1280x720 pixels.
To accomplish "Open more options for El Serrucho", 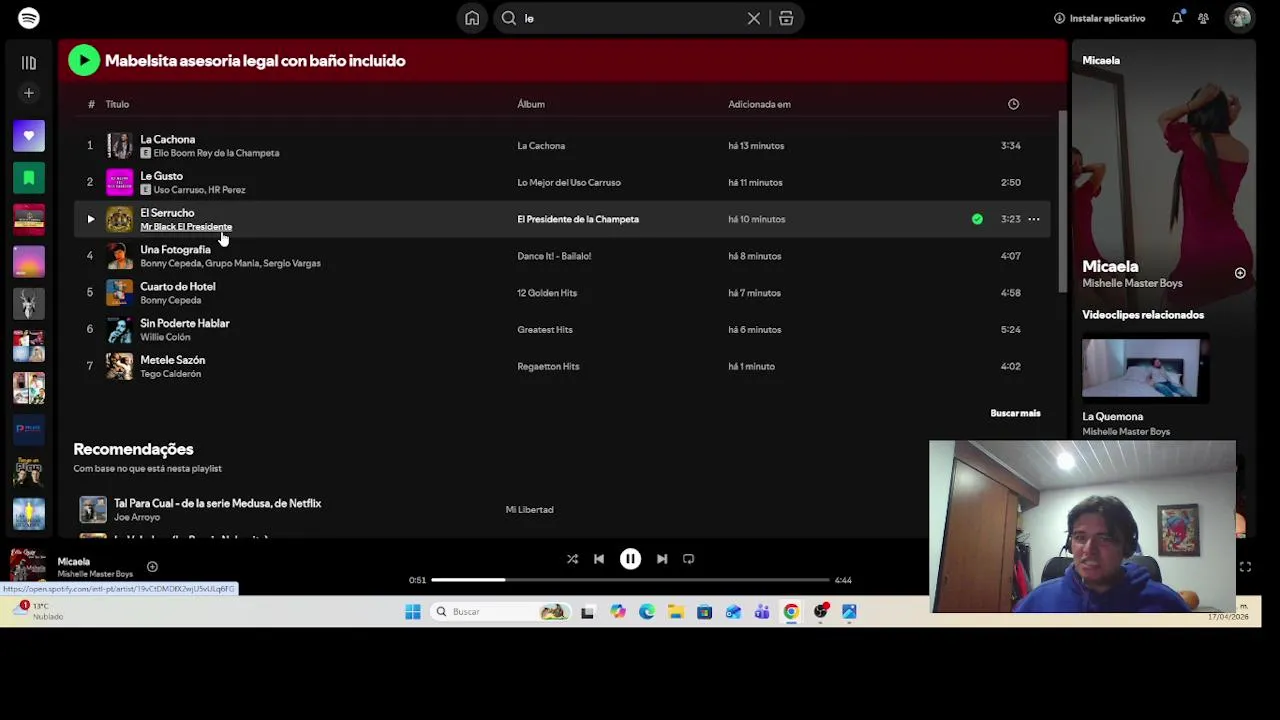I will click(x=1034, y=219).
